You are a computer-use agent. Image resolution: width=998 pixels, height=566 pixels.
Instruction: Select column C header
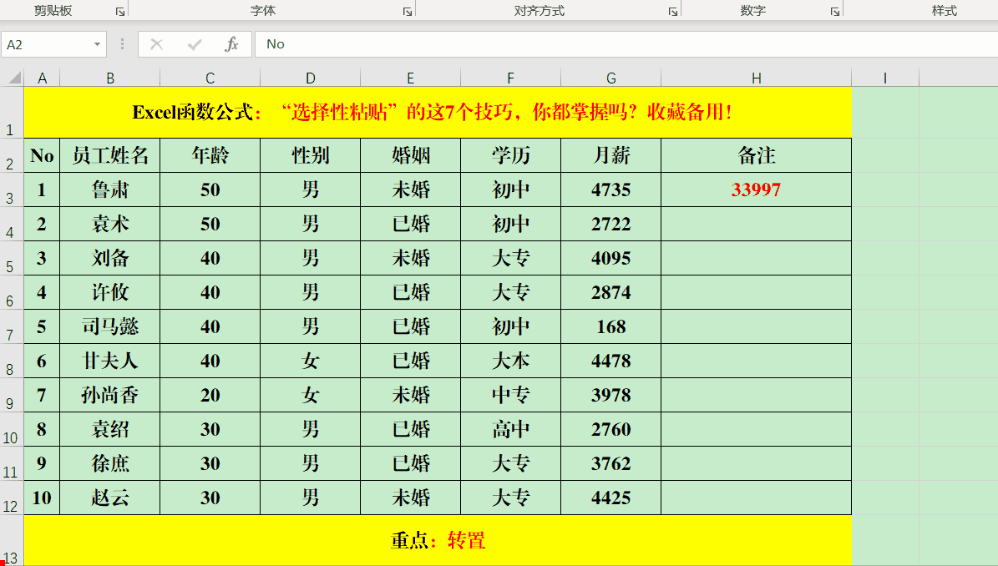coord(210,78)
